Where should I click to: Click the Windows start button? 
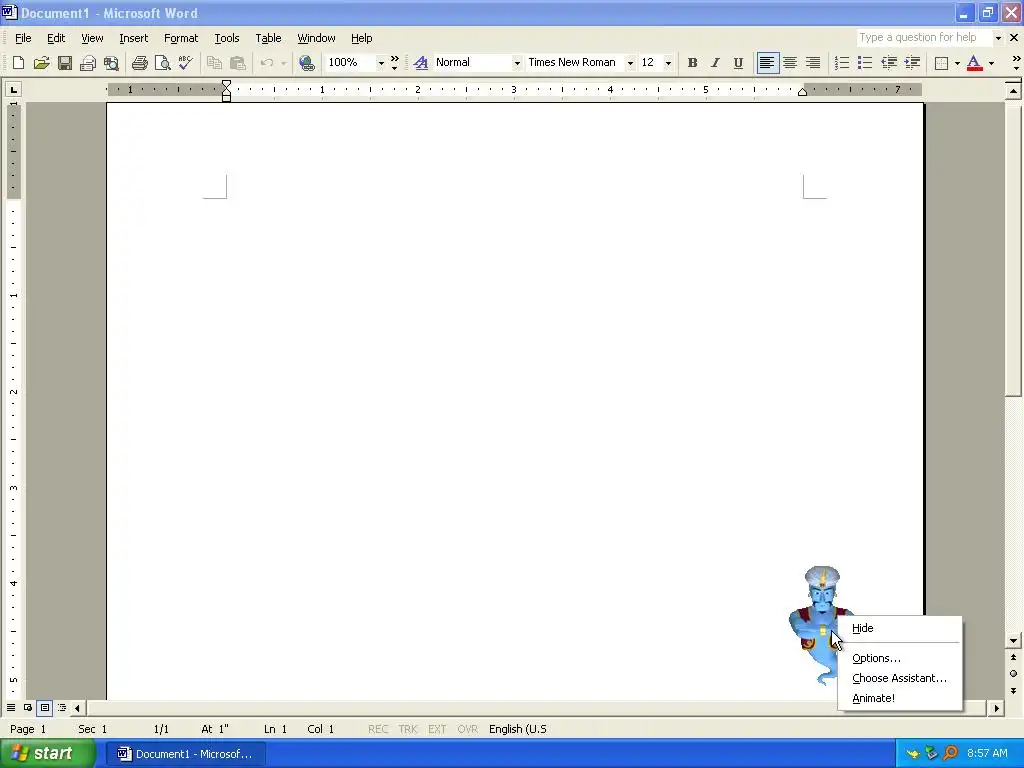(47, 754)
